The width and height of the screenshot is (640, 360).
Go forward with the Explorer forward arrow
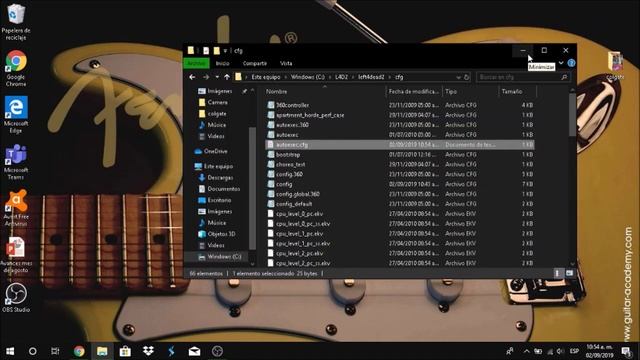[206, 77]
